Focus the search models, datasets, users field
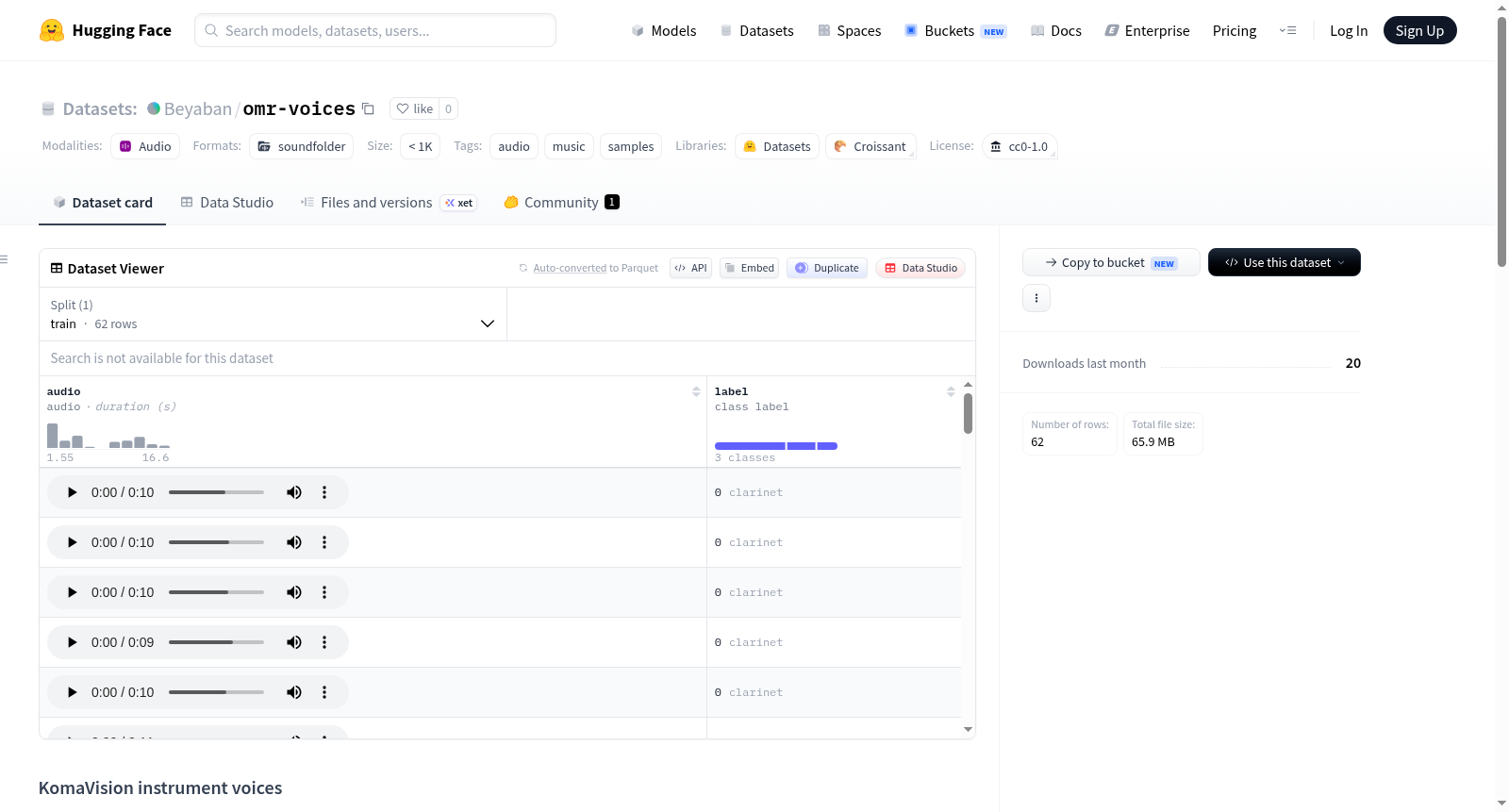1509x812 pixels. [375, 30]
